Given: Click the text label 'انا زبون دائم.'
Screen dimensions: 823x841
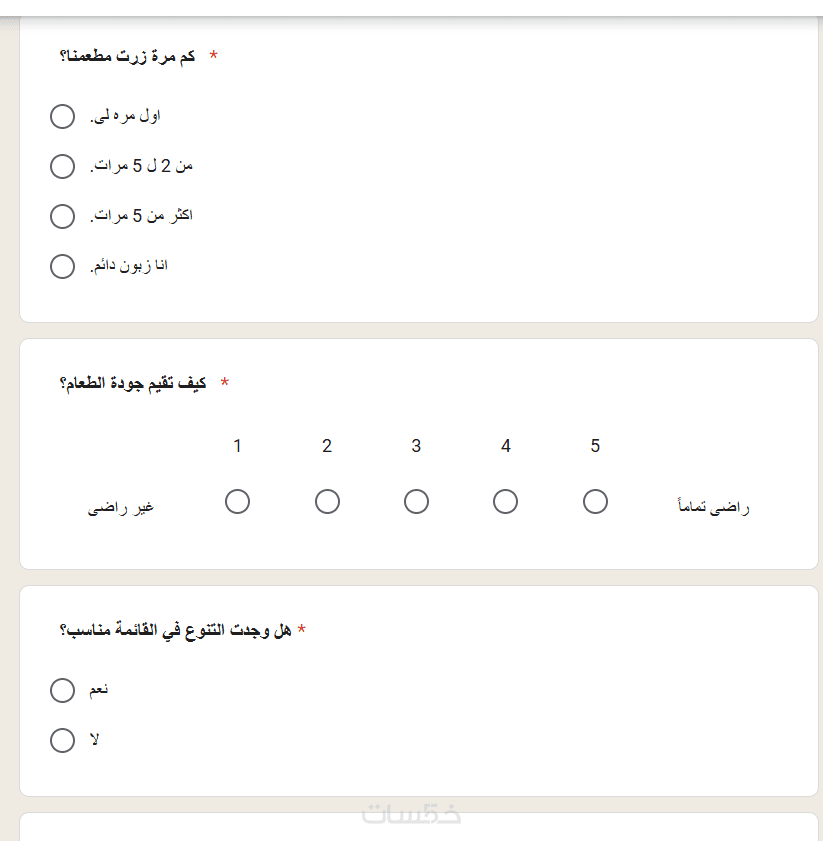Looking at the screenshot, I should (128, 266).
